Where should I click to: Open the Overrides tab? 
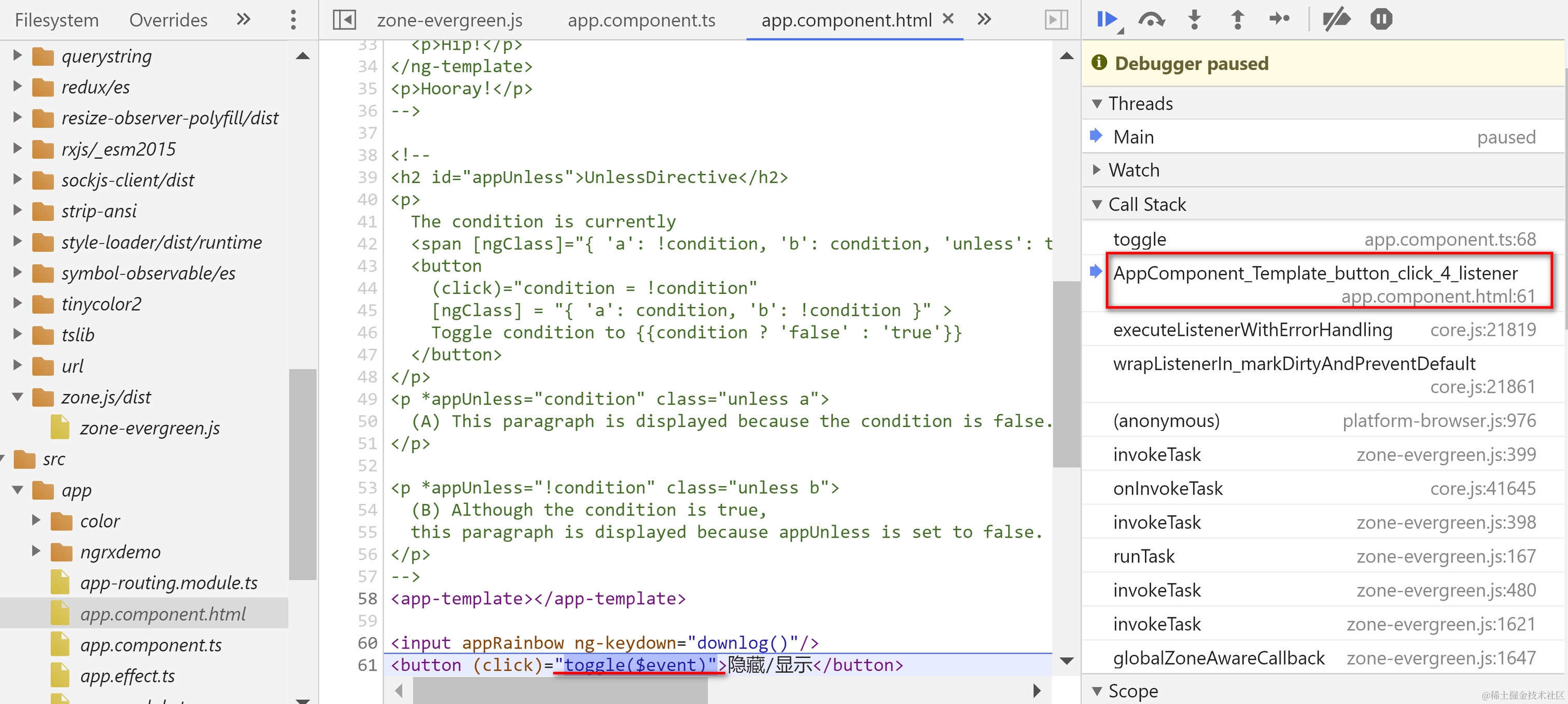point(168,20)
